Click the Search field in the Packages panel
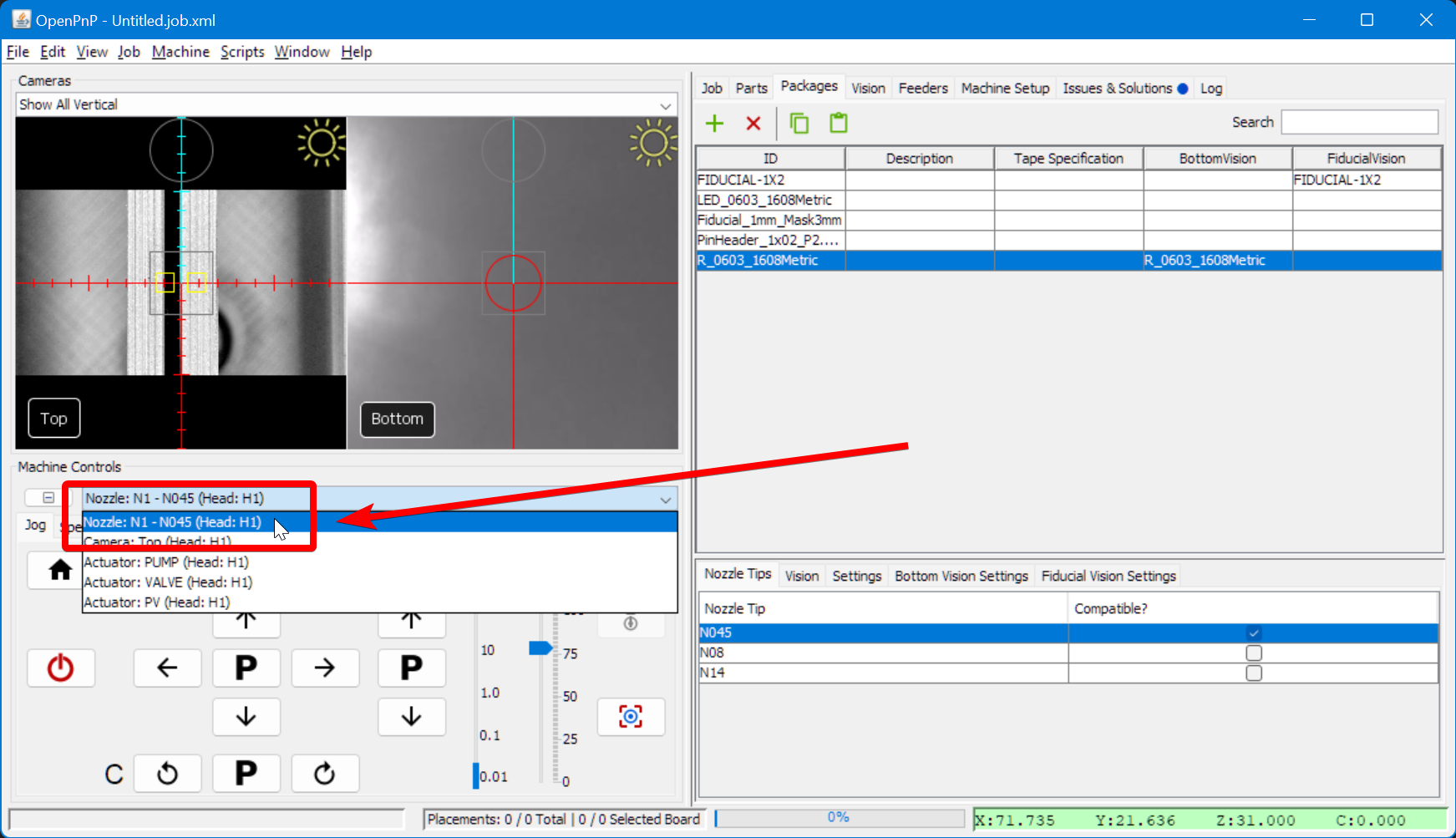This screenshot has height=838, width=1456. (x=1359, y=121)
